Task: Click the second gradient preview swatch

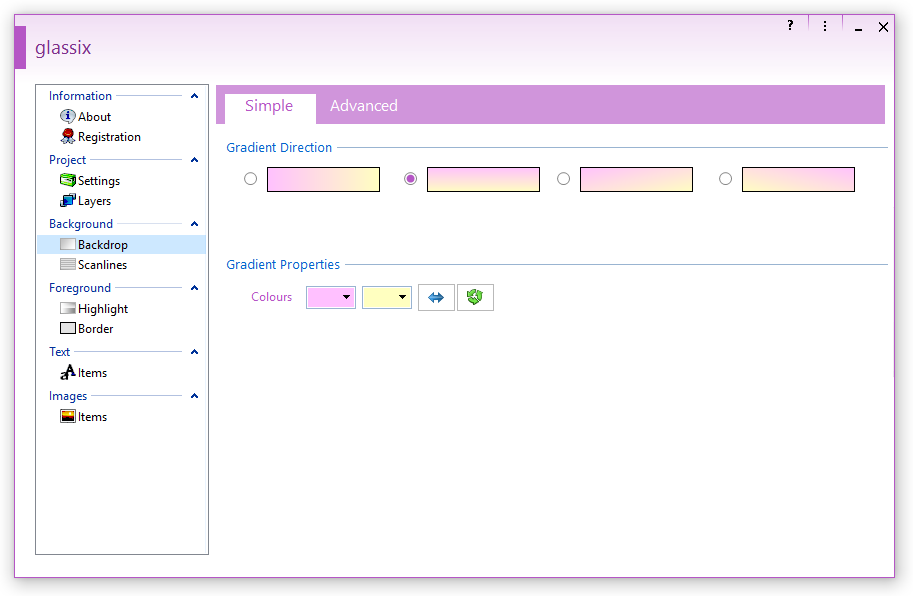Action: [x=483, y=179]
